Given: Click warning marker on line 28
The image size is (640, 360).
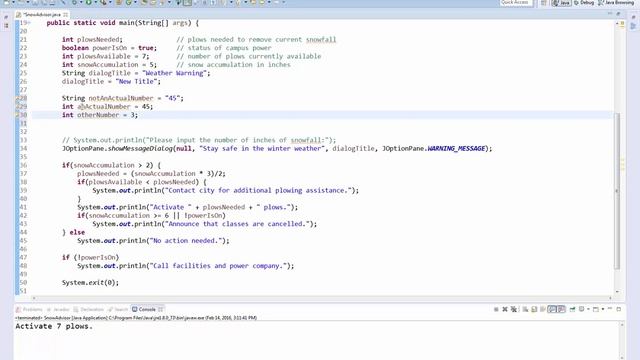Looking at the screenshot, I should [x=17, y=98].
